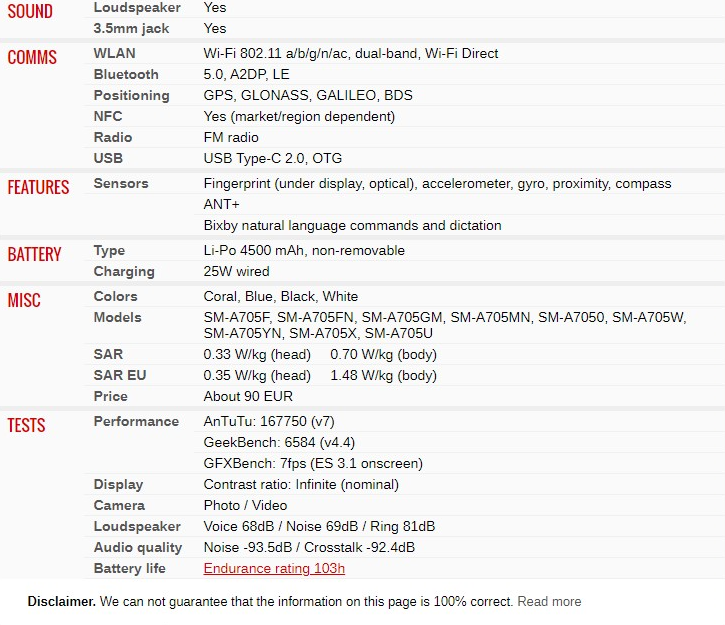This screenshot has width=725, height=625.
Task: Click the battery Charging label
Action: [x=124, y=271]
